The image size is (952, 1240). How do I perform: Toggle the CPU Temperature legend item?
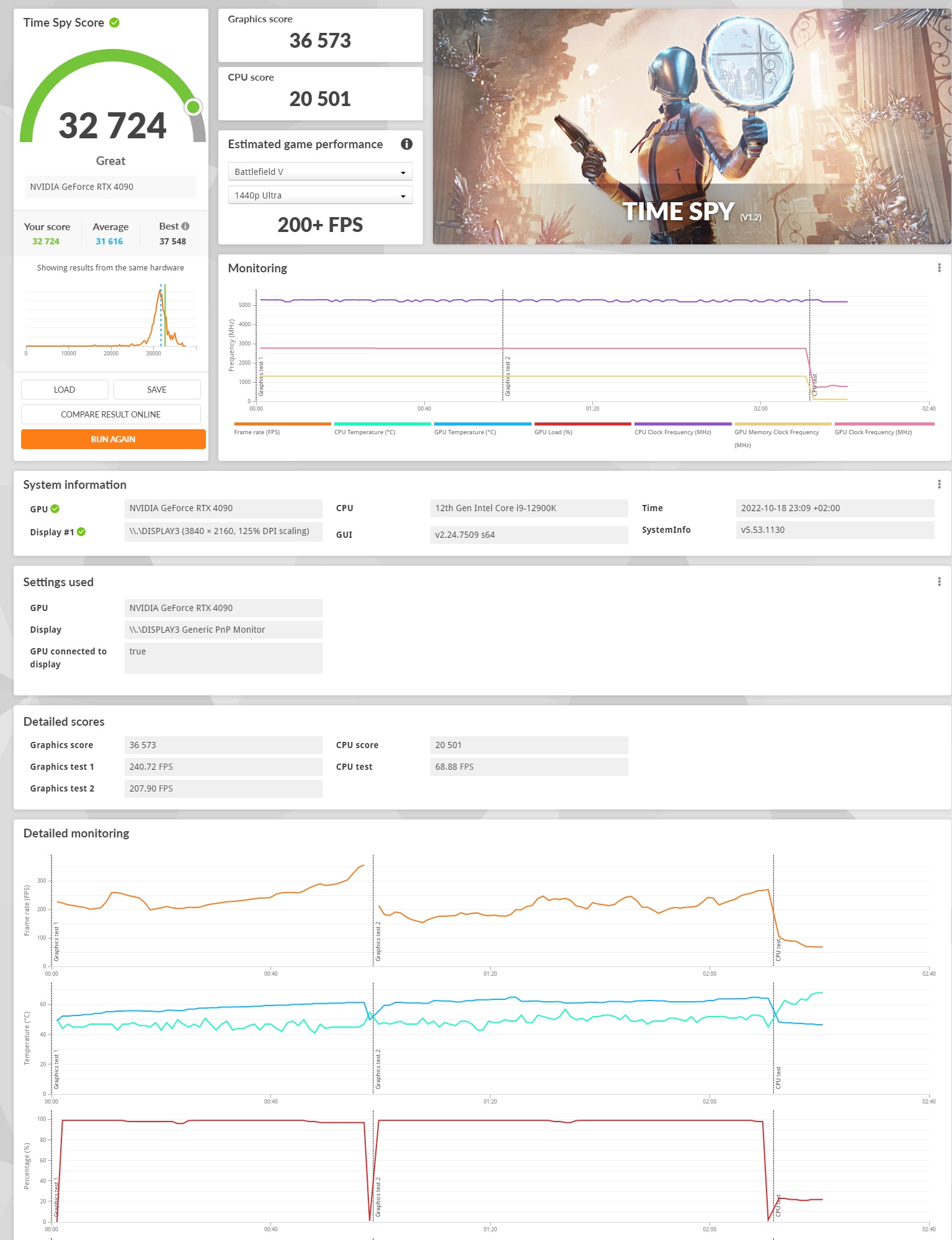click(382, 429)
